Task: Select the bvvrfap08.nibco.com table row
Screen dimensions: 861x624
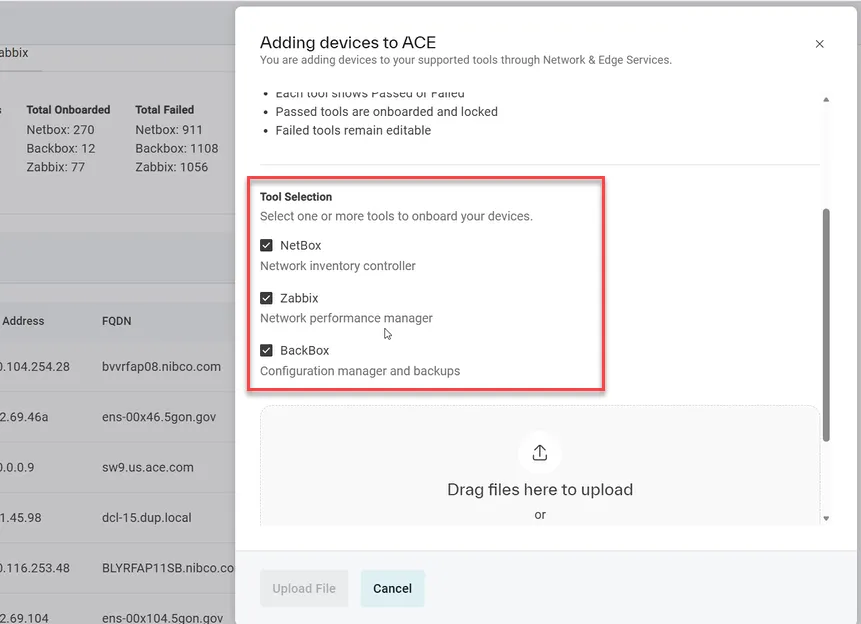Action: [118, 366]
